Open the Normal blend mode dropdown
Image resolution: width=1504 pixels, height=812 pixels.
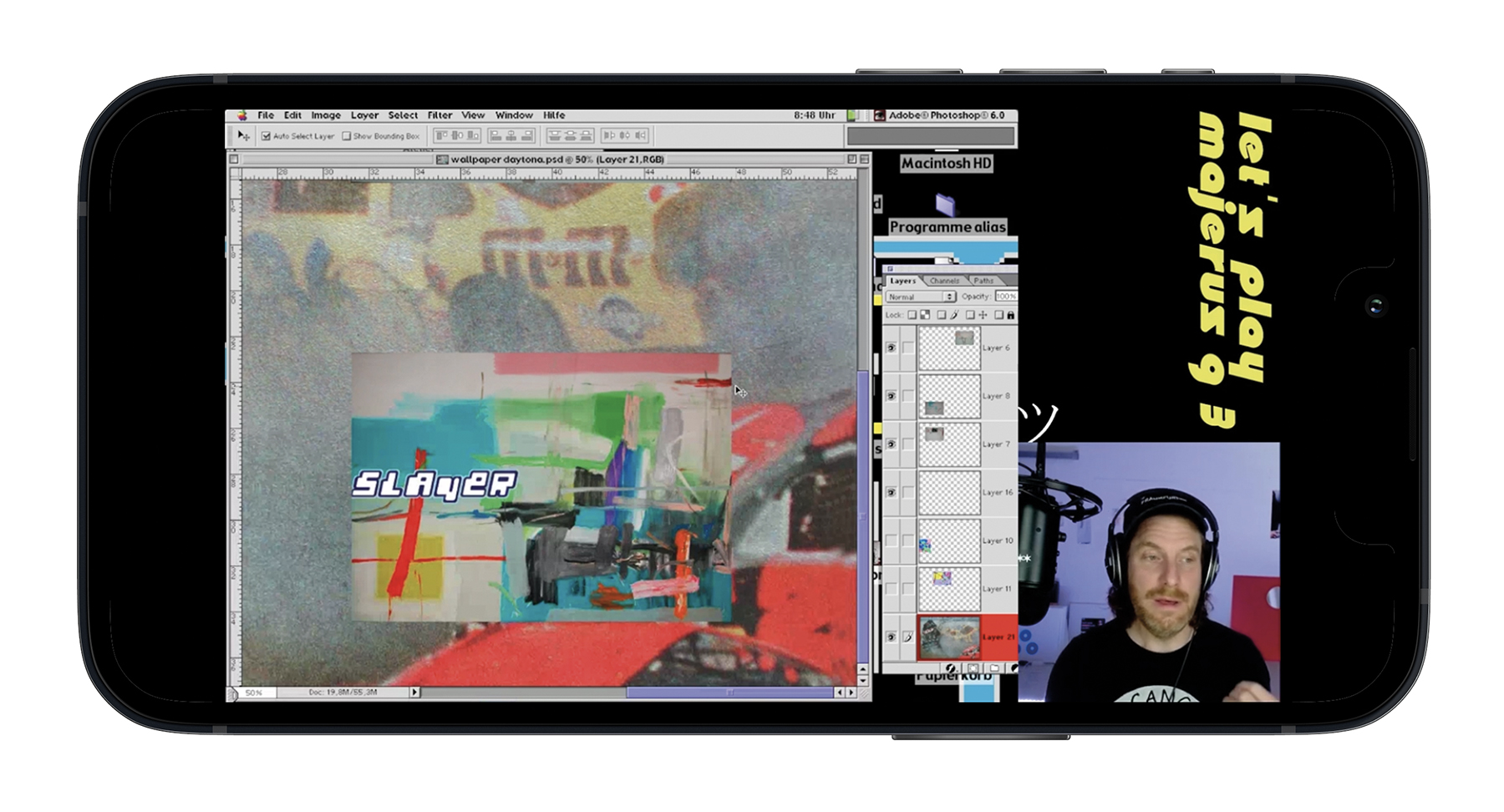point(921,297)
